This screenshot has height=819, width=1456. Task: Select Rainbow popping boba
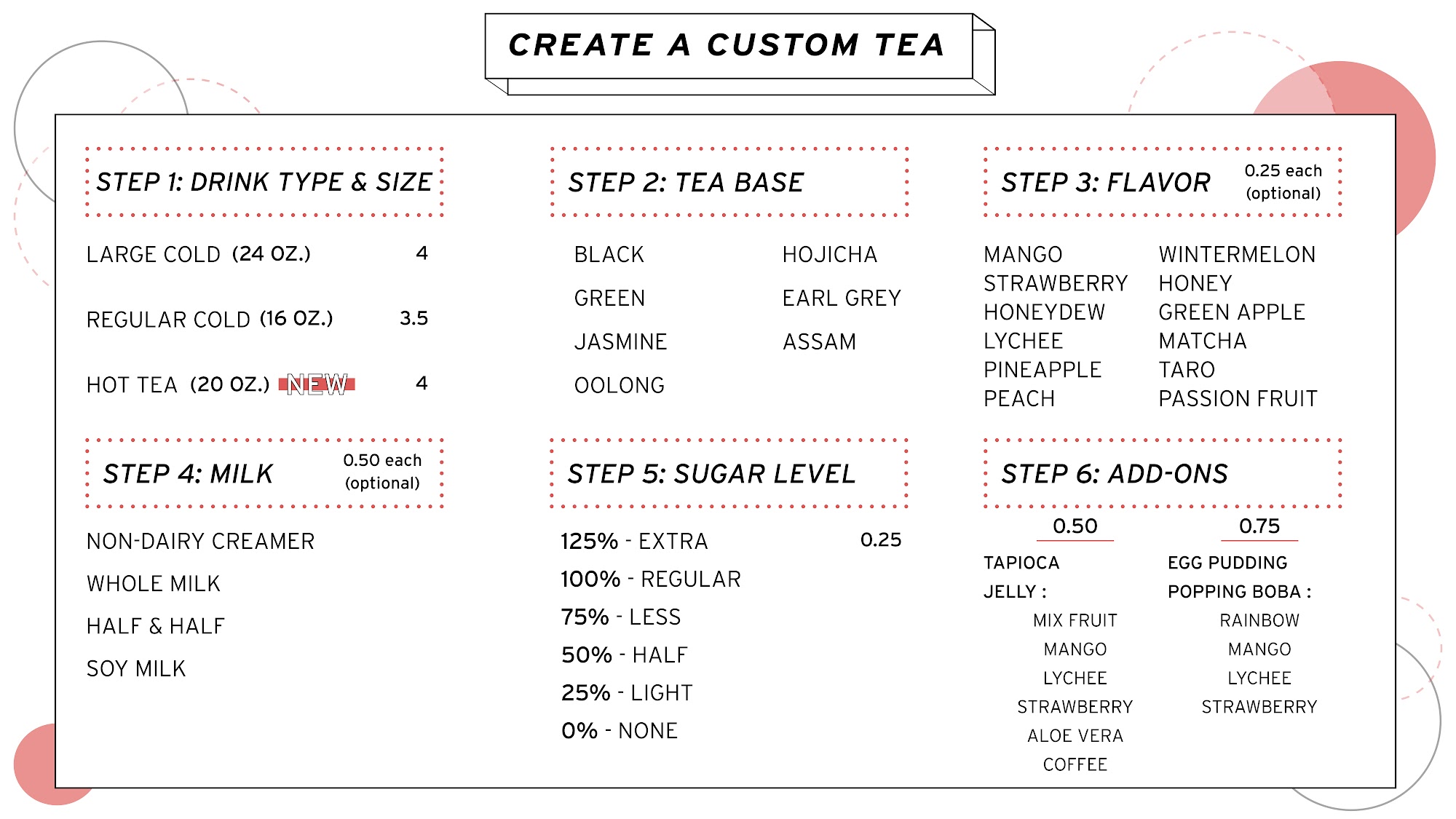[x=1259, y=620]
